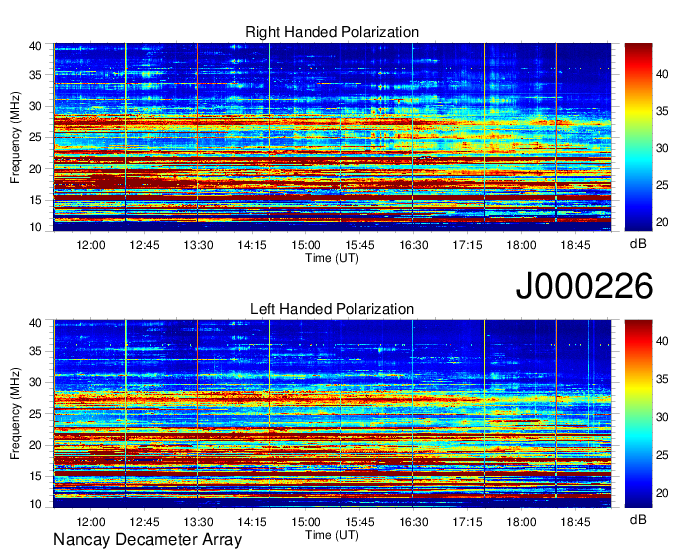Click the 35 dB label on the top colorbar
This screenshot has height=552, width=680.
click(x=662, y=111)
